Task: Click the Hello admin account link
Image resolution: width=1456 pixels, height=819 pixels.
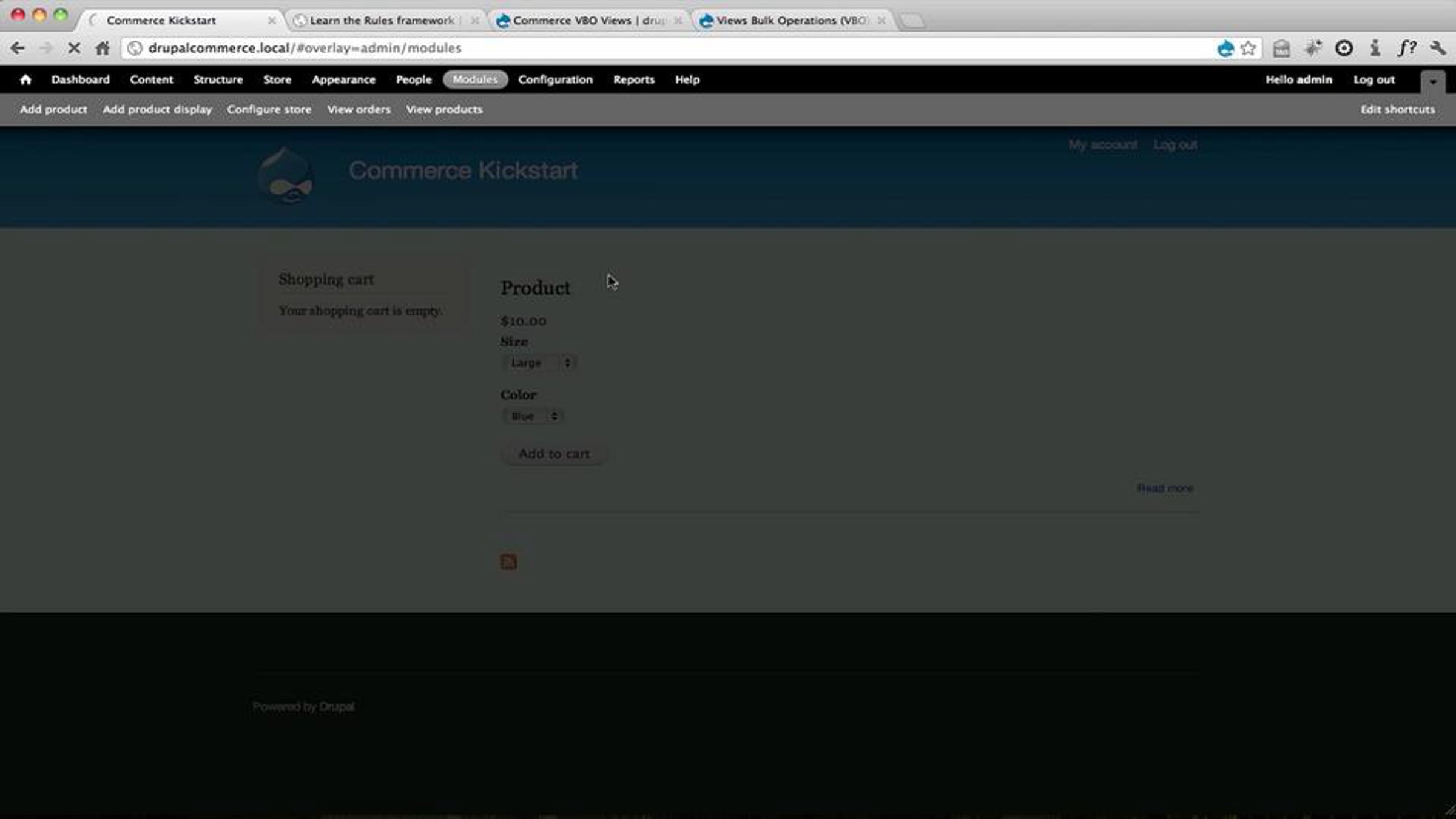Action: point(1299,79)
